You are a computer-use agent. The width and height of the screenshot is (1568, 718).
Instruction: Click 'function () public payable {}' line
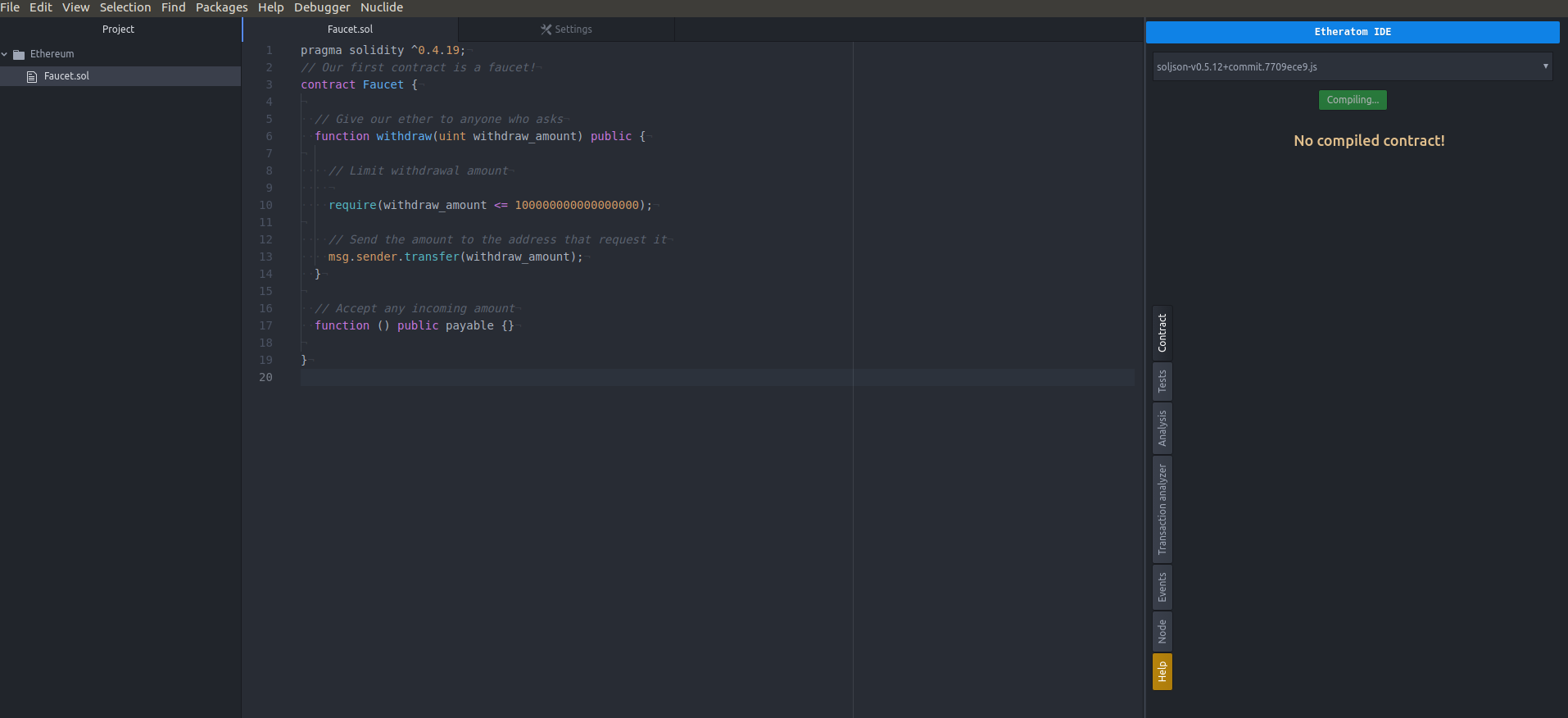[415, 326]
